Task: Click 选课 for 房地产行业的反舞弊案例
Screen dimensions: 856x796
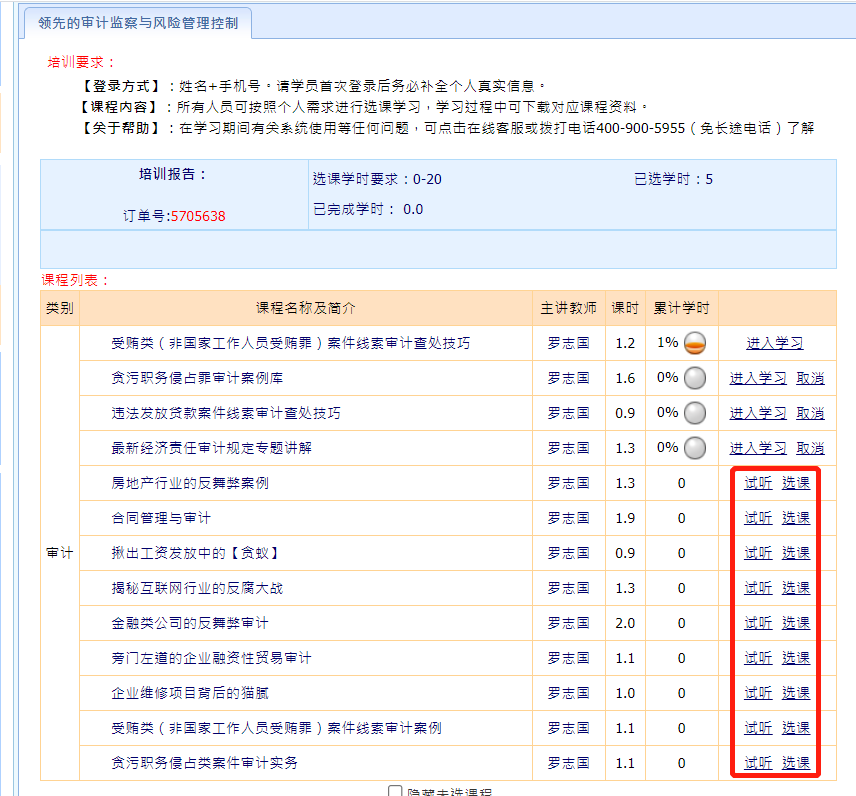Action: pos(796,483)
